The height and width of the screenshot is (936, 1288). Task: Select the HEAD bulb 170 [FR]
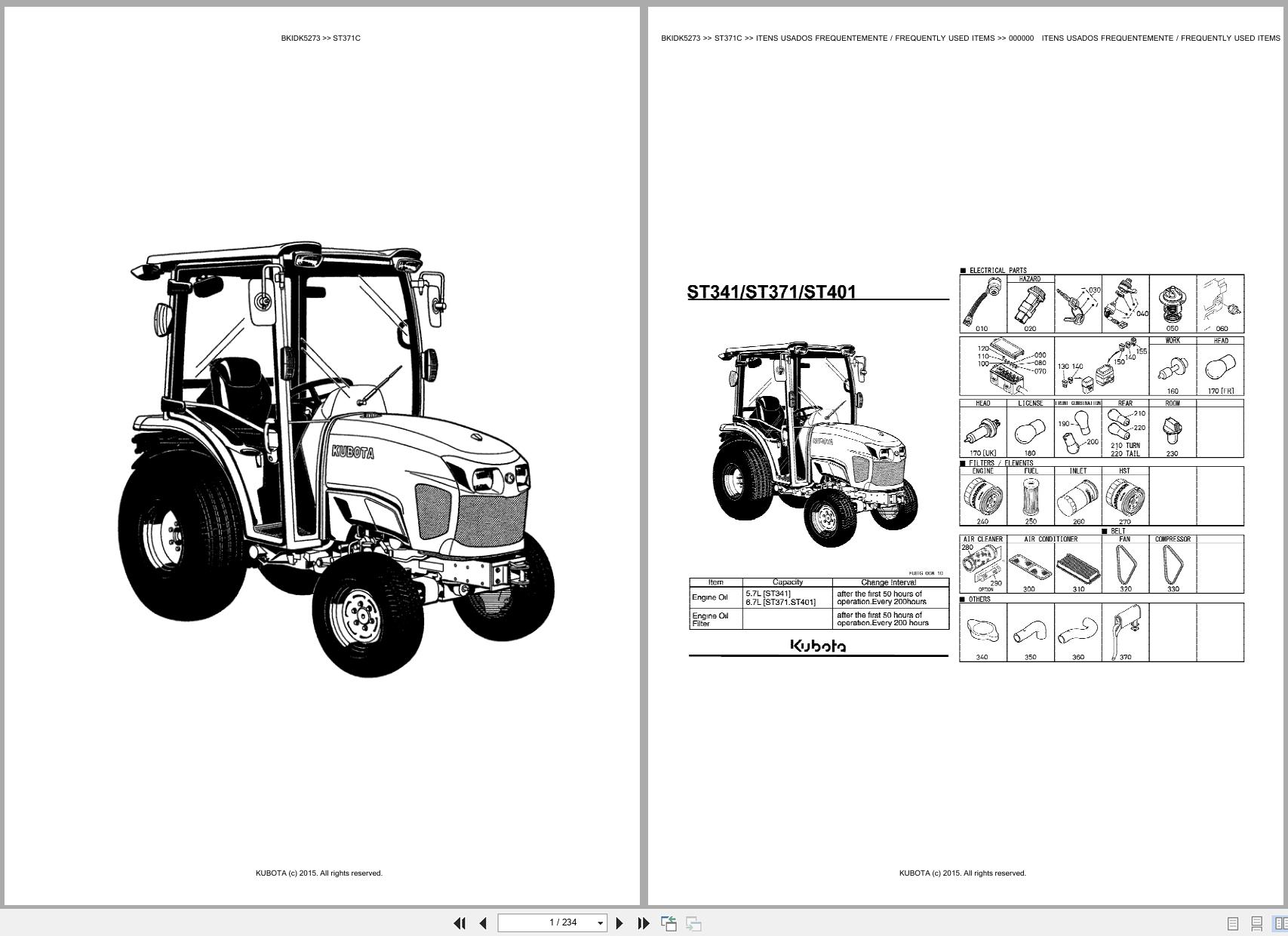(x=1220, y=366)
